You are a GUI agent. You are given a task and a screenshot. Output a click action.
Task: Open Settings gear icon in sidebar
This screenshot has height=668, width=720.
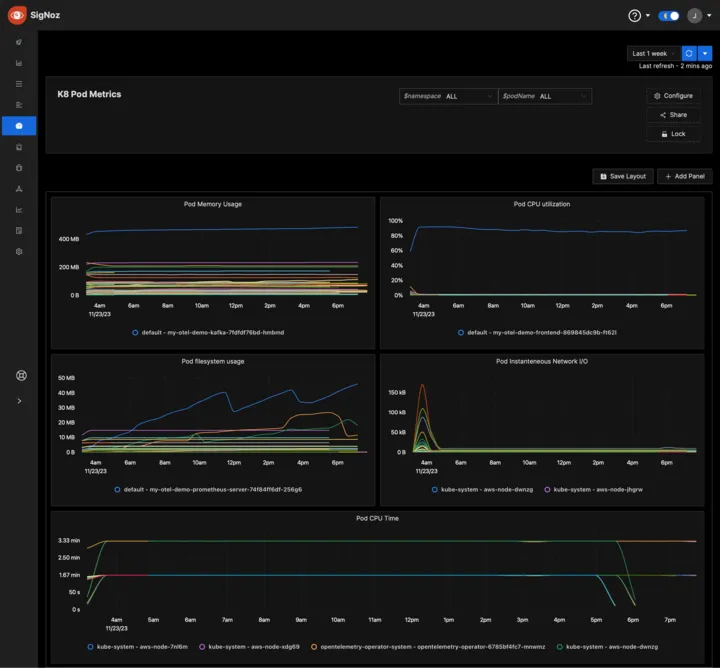19,252
